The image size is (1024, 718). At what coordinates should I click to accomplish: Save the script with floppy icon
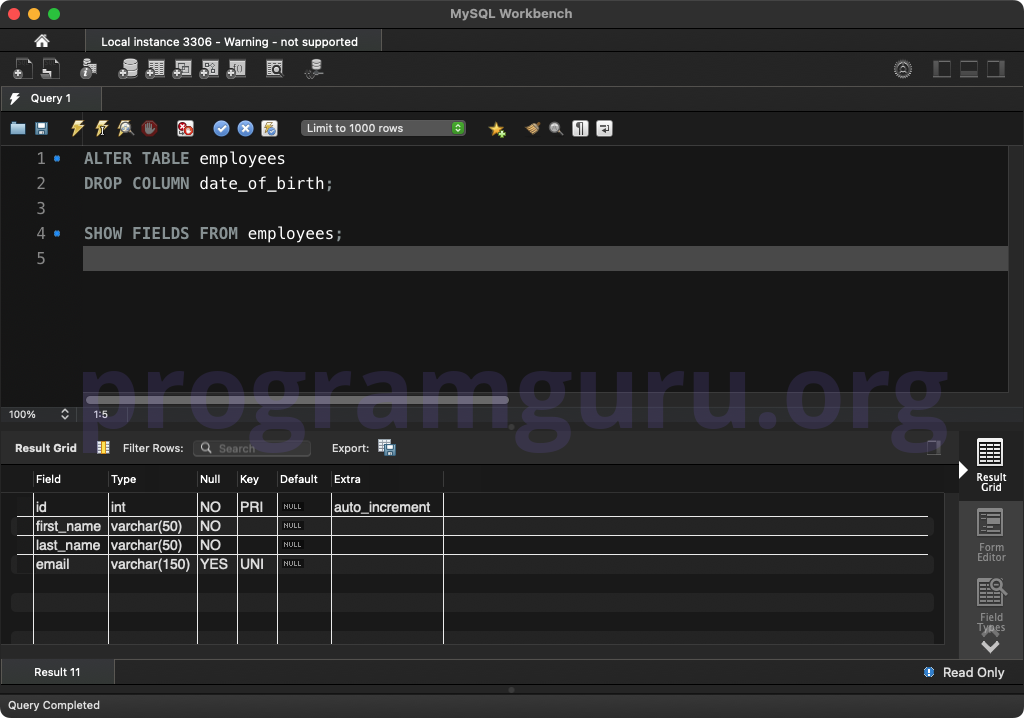[41, 128]
